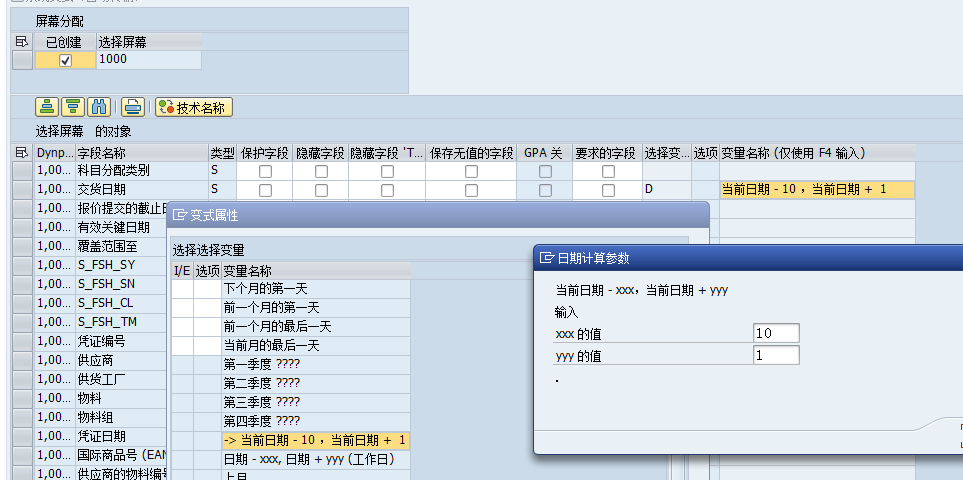Viewport: 963px width, 480px height.
Task: Click the 类型 column header
Action: 222,153
